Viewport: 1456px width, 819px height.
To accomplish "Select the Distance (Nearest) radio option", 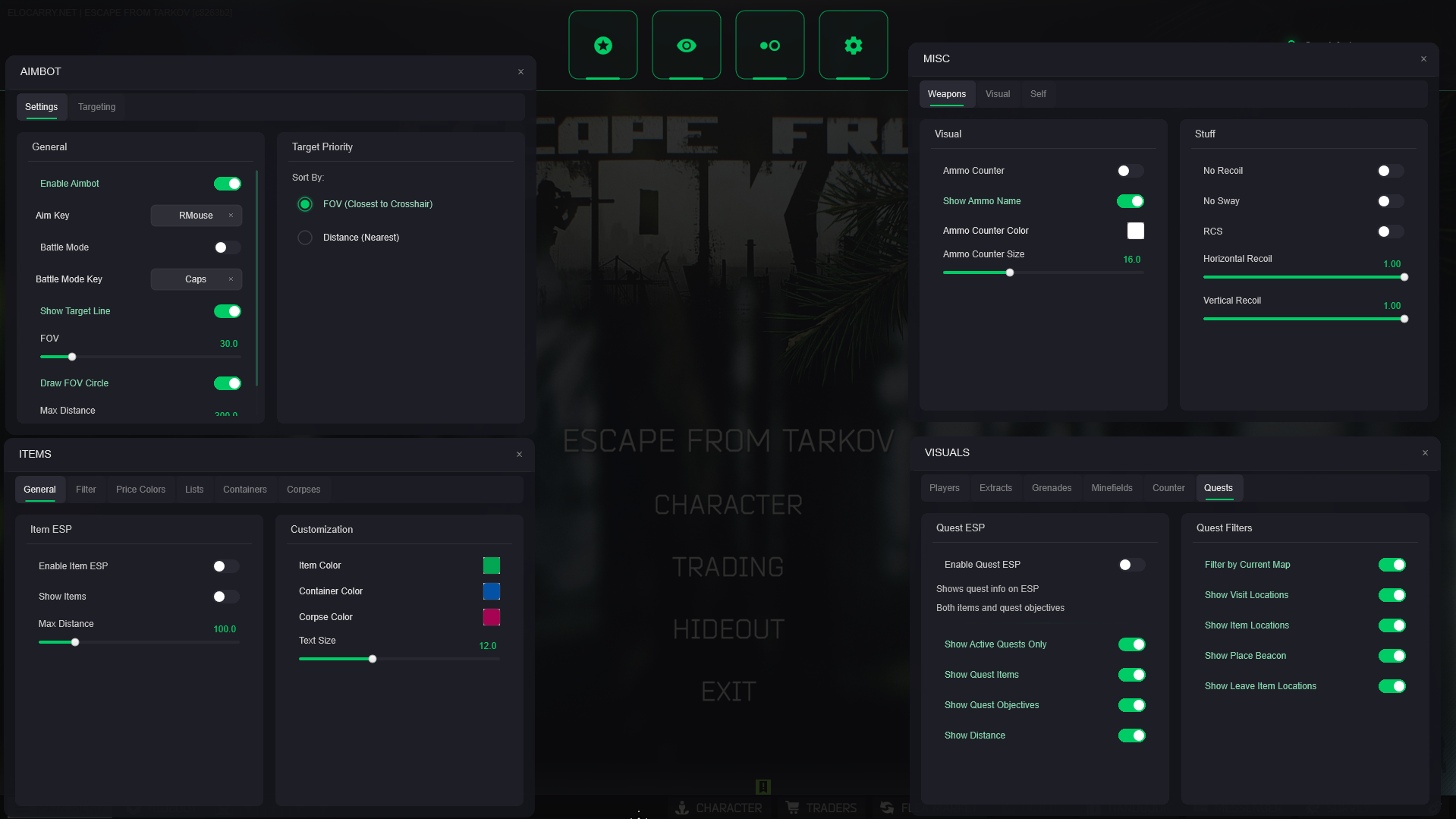I will [x=305, y=238].
